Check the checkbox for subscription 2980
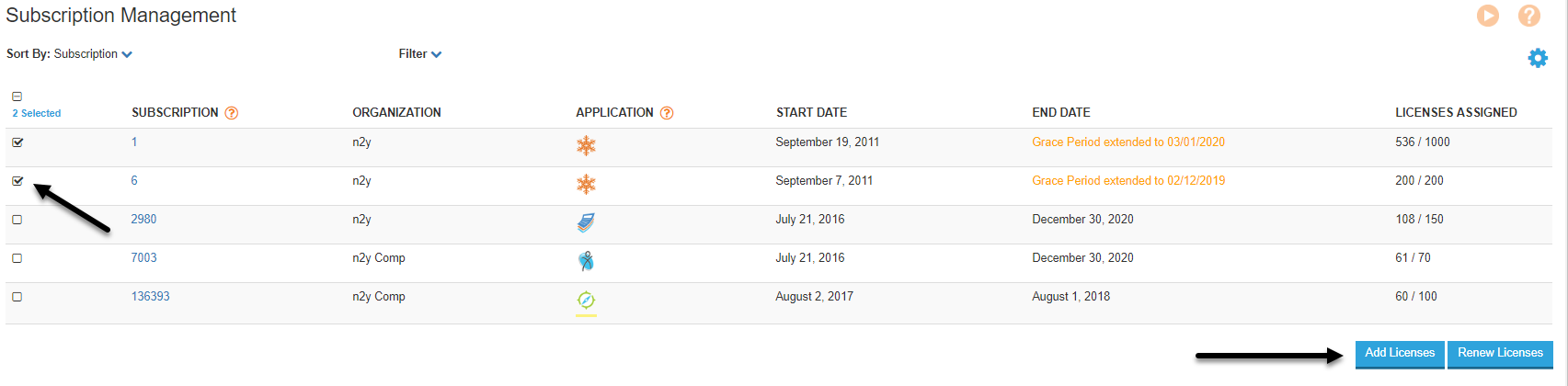Image resolution: width=1568 pixels, height=386 pixels. coord(17,220)
